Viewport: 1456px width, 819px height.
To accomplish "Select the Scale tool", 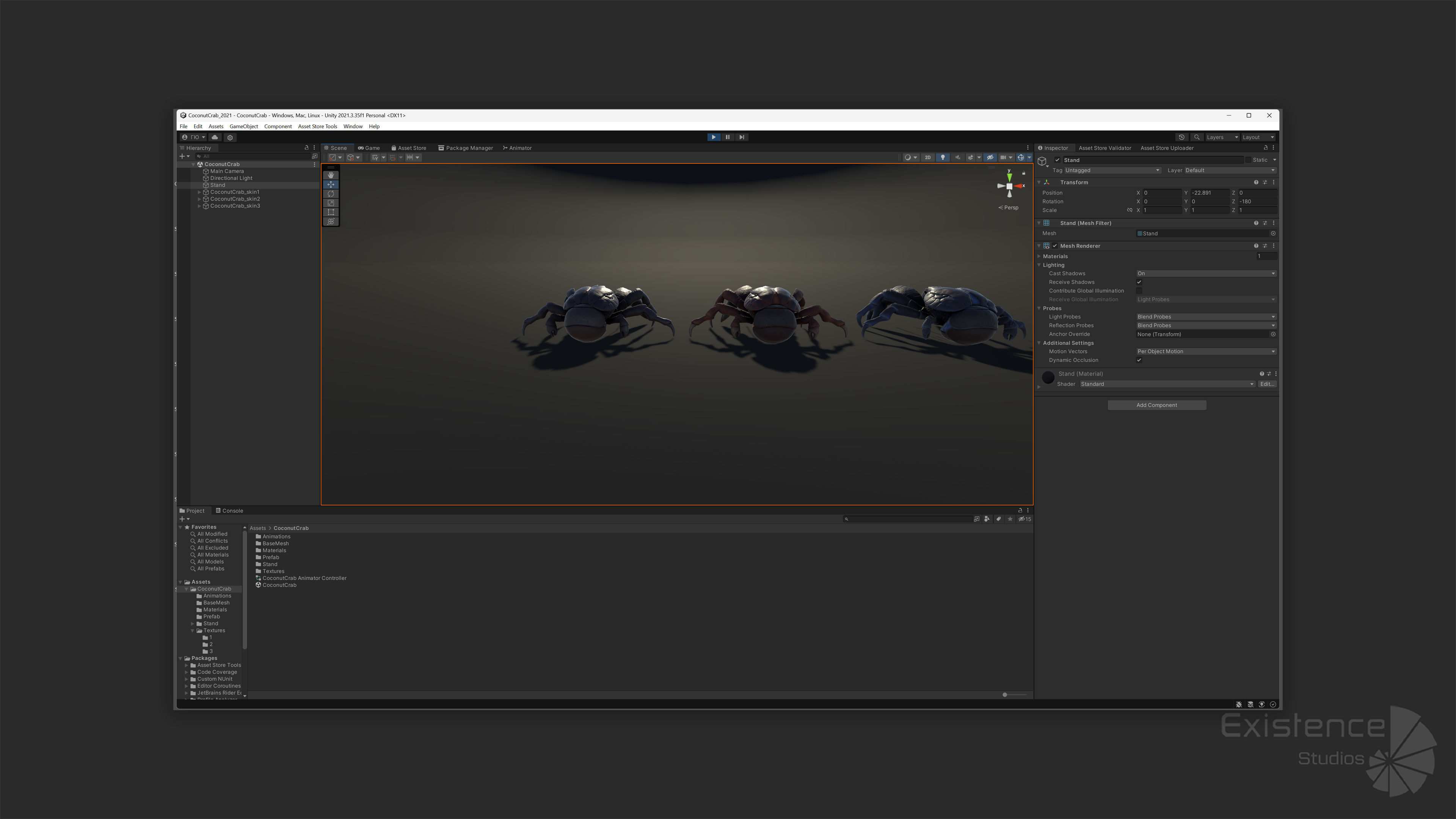I will [x=331, y=203].
